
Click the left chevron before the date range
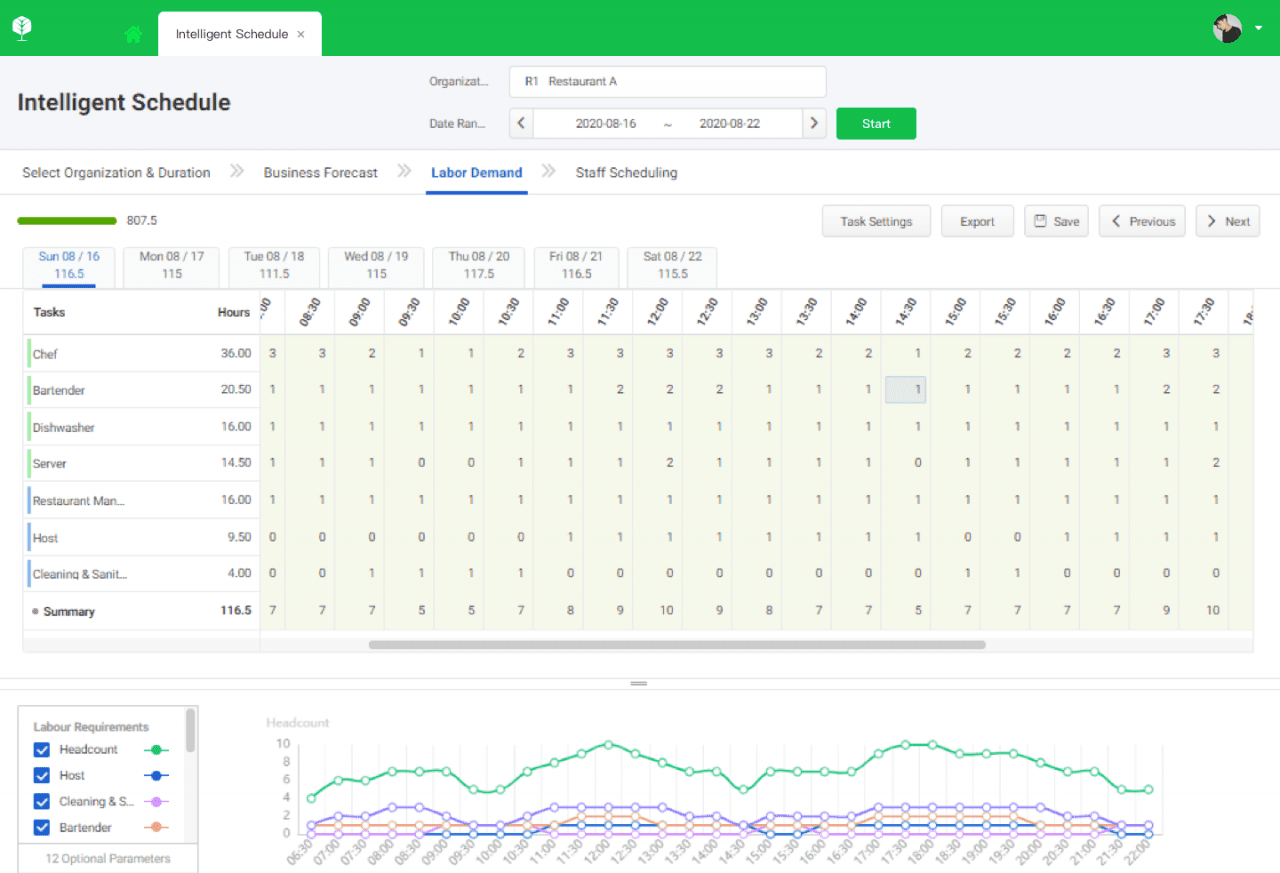520,122
